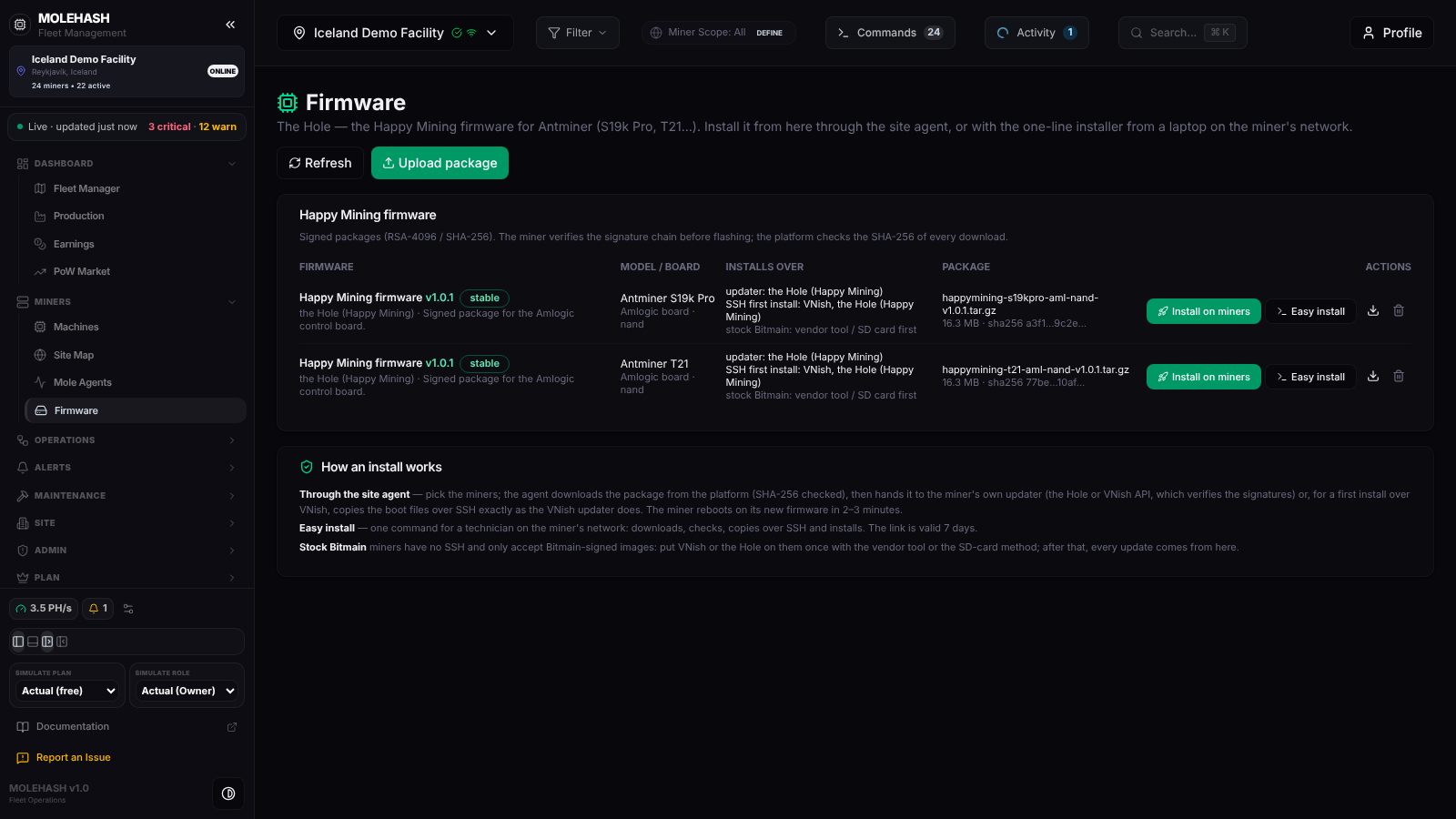Click the MOLEHASH logo icon
Viewport: 1456px width, 819px height.
pos(20,25)
